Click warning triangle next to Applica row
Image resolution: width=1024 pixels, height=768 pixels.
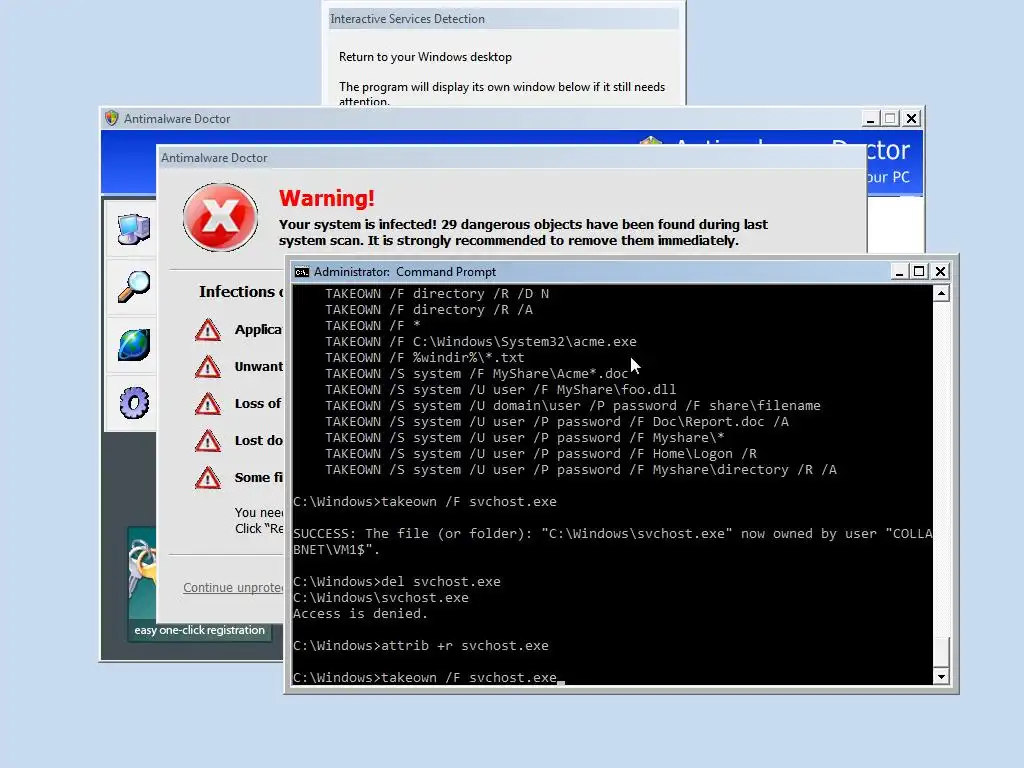(x=208, y=330)
